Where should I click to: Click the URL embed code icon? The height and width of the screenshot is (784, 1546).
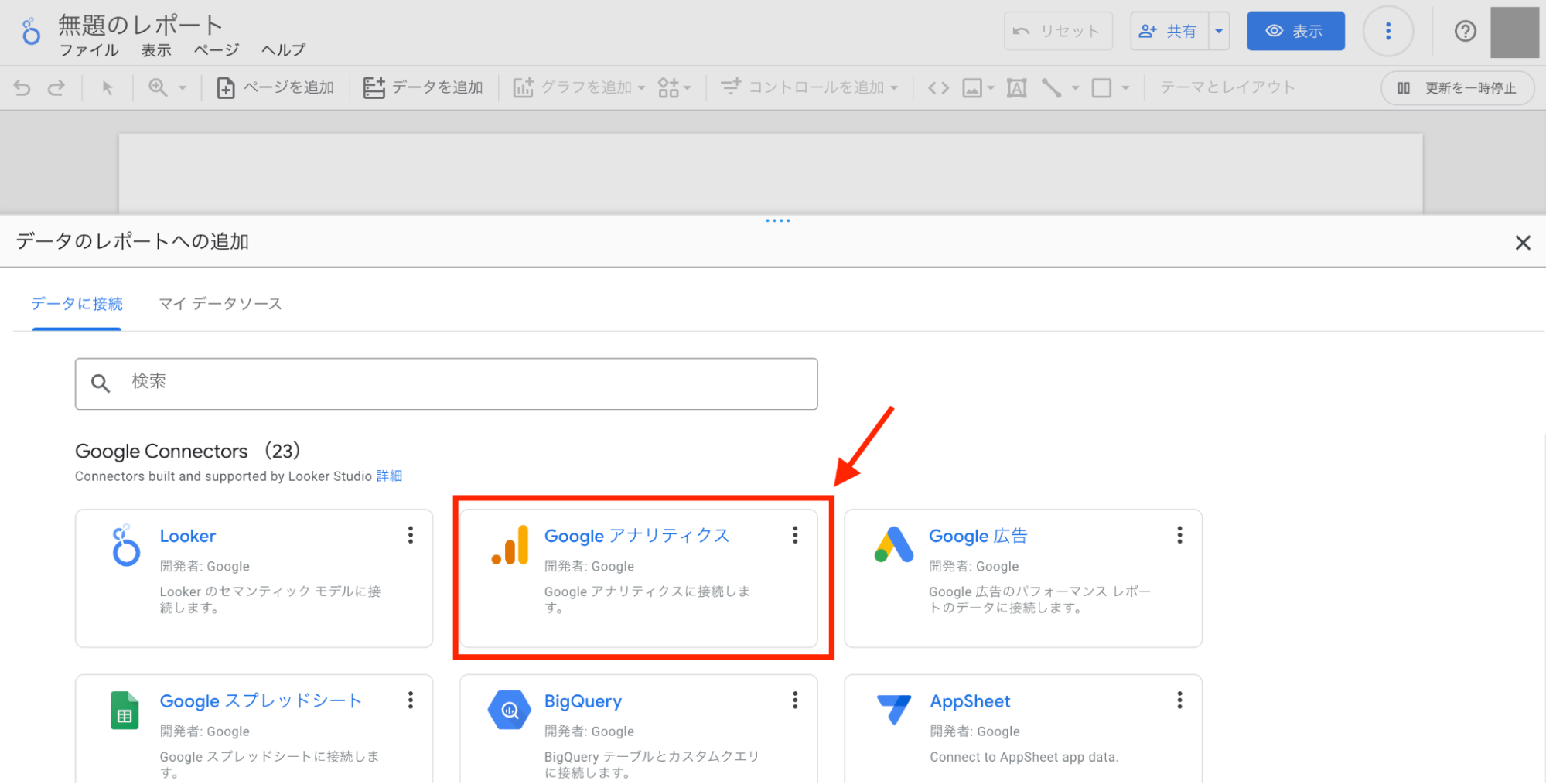pos(938,88)
